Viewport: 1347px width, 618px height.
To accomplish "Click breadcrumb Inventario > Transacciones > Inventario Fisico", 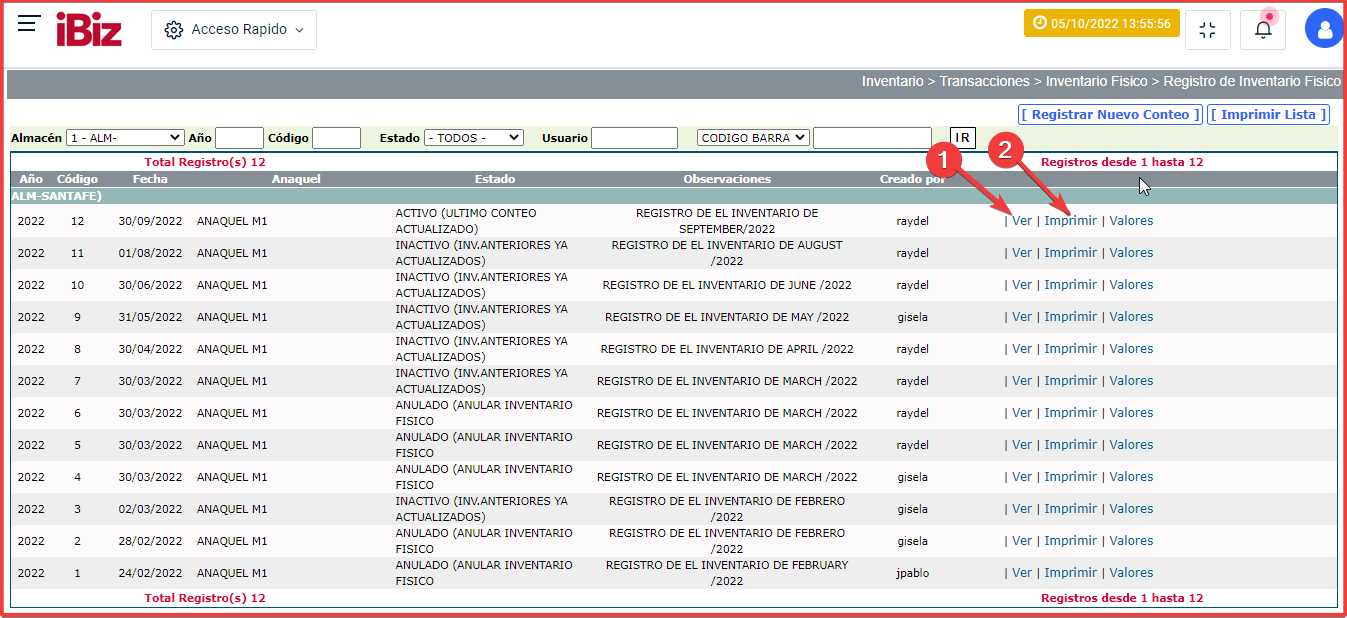I will [1005, 81].
